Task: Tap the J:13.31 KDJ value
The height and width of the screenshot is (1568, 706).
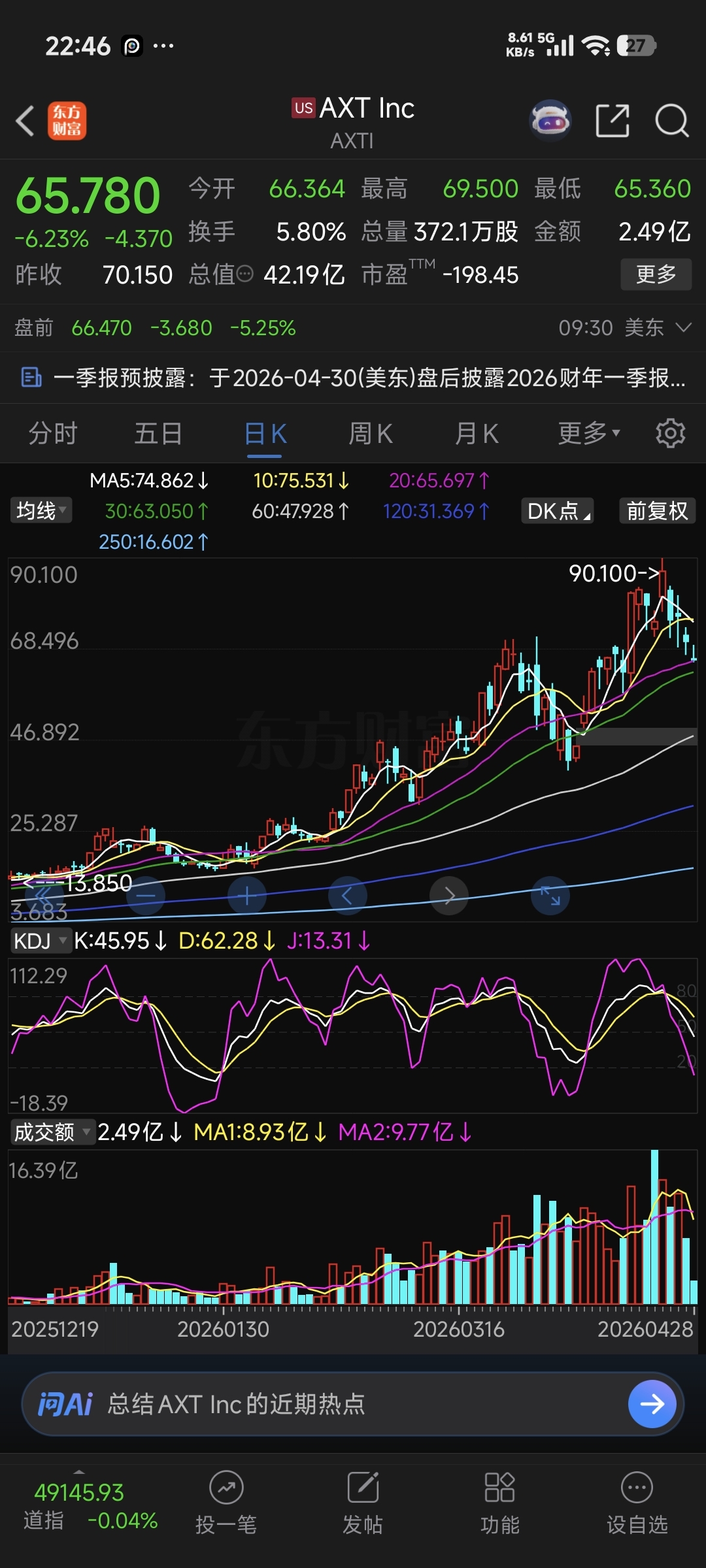Action: pyautogui.click(x=329, y=941)
